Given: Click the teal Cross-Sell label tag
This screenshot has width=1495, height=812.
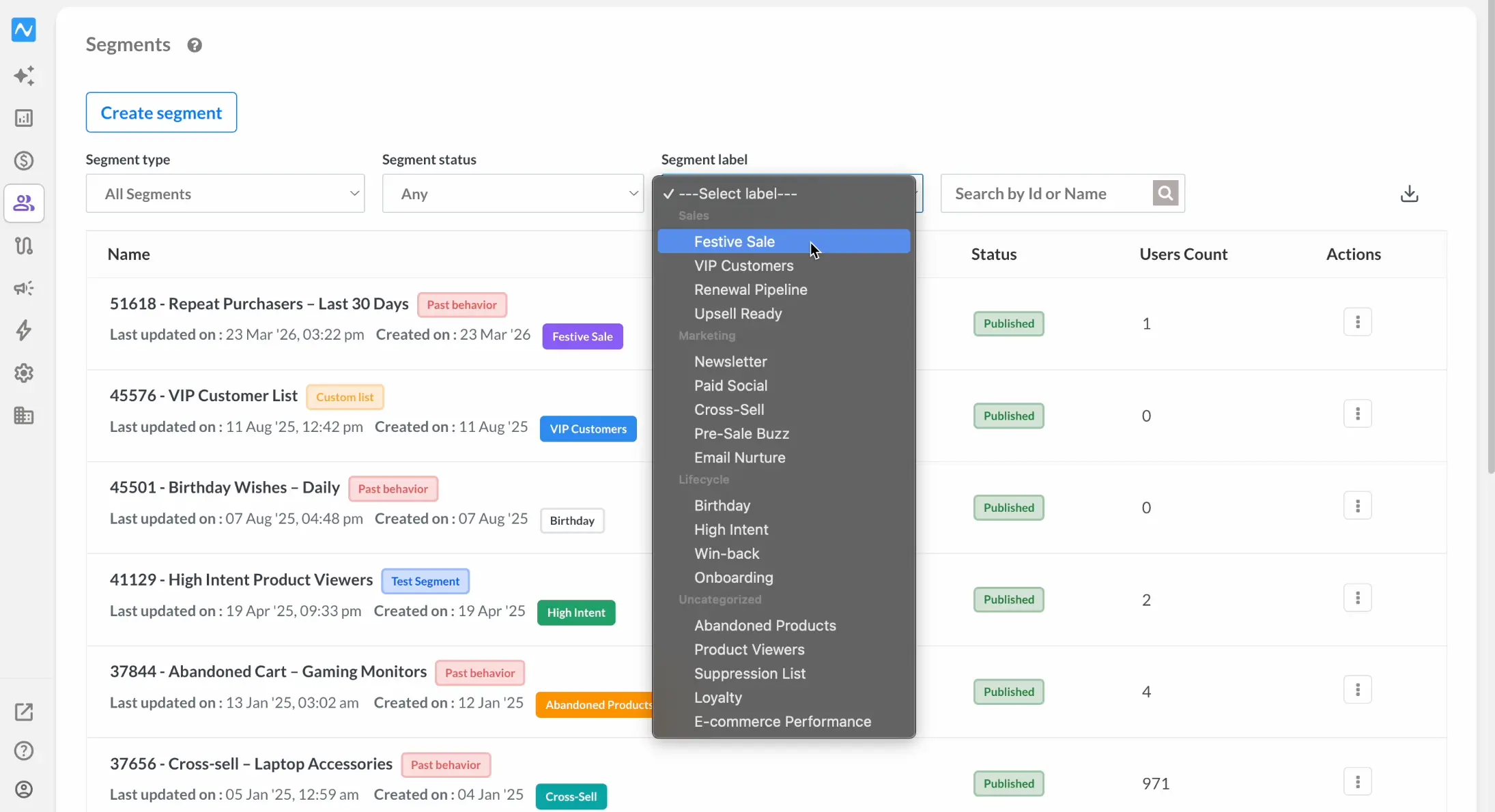Looking at the screenshot, I should pyautogui.click(x=571, y=796).
